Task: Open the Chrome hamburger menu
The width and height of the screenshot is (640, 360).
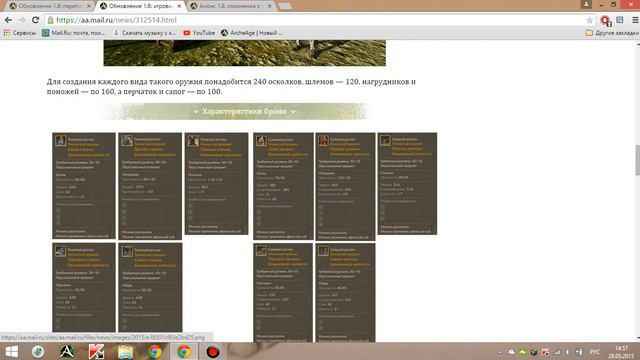Action: [635, 20]
